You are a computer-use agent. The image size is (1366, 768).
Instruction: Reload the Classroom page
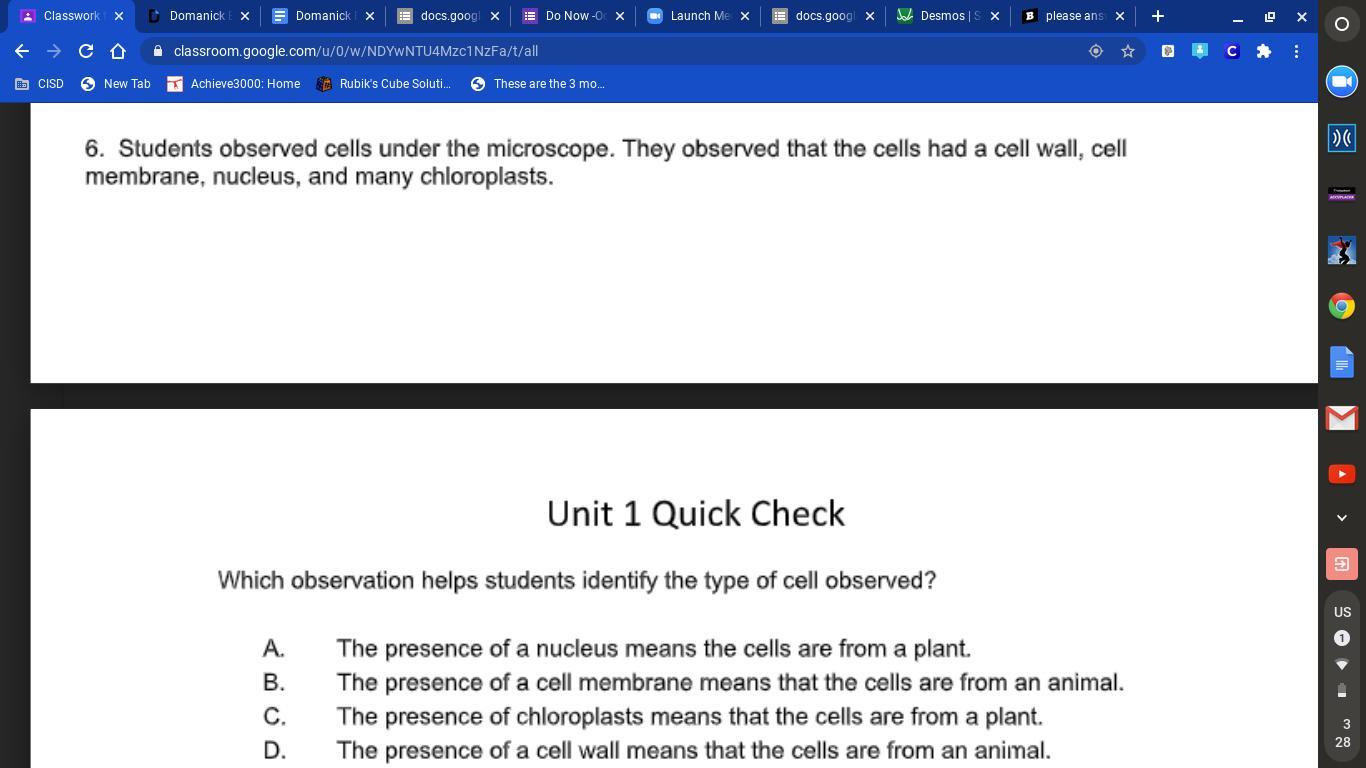pyautogui.click(x=86, y=51)
